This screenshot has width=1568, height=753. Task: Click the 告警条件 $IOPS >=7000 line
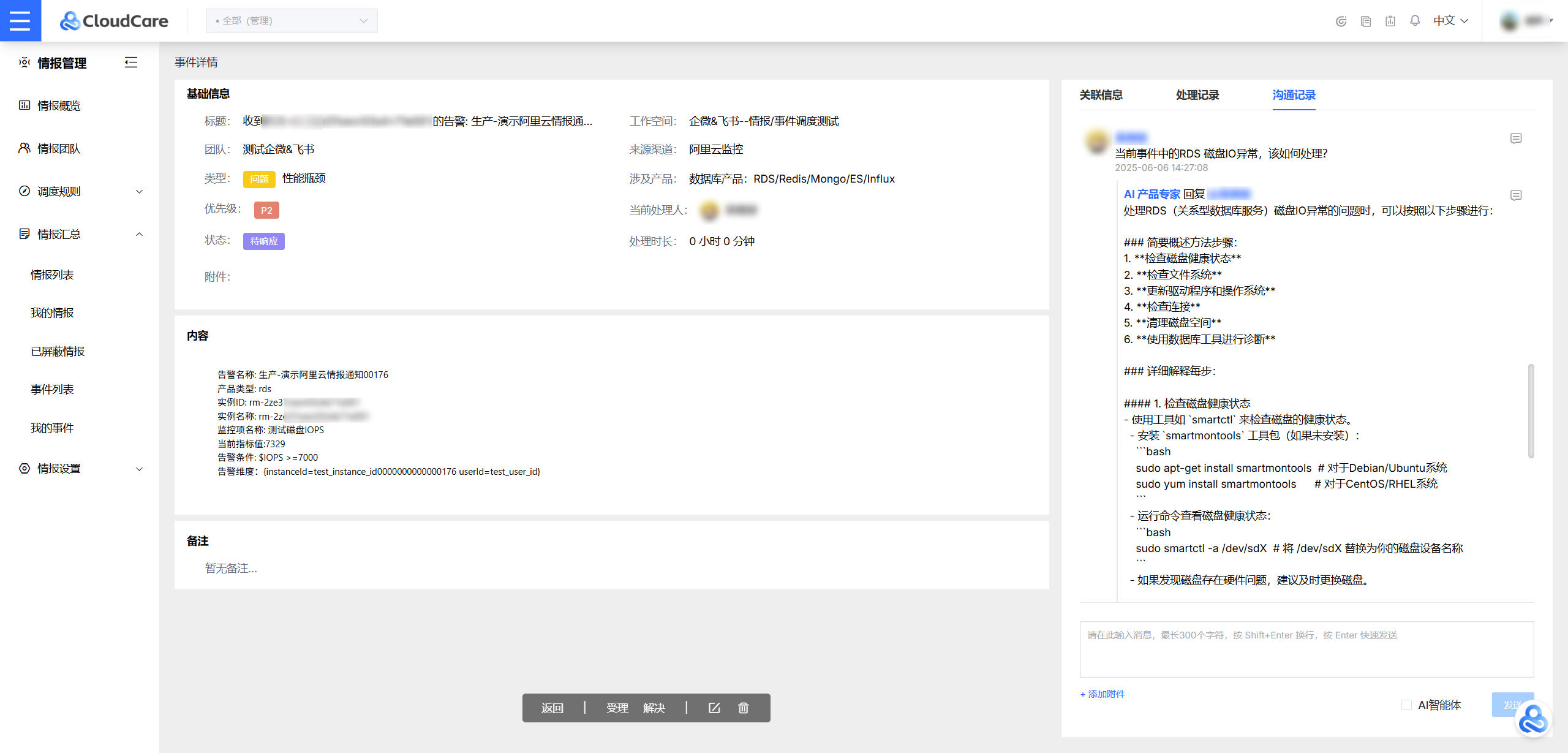[268, 457]
